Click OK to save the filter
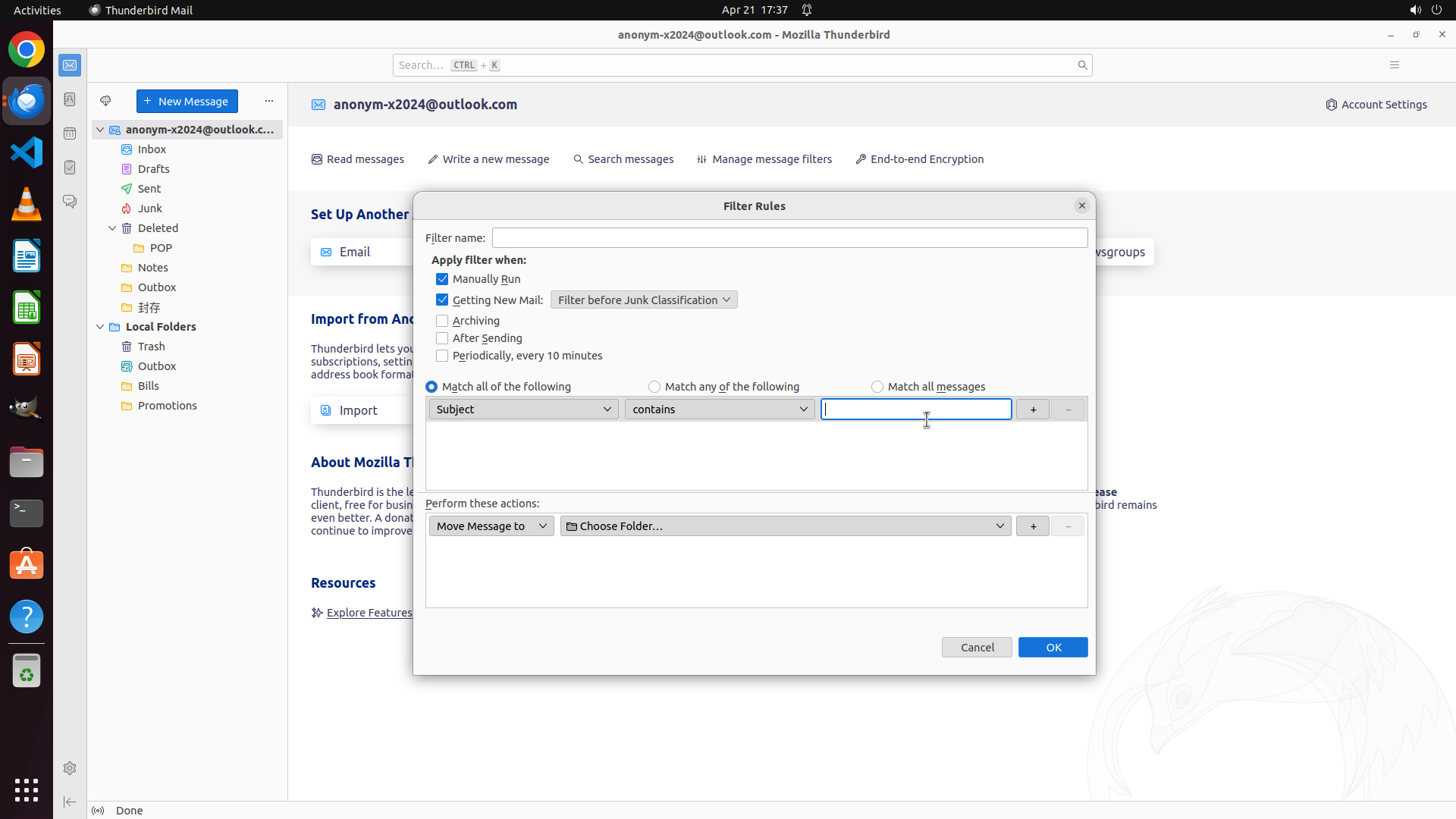Screen dimensions: 1456x819 pyautogui.click(x=1053, y=647)
